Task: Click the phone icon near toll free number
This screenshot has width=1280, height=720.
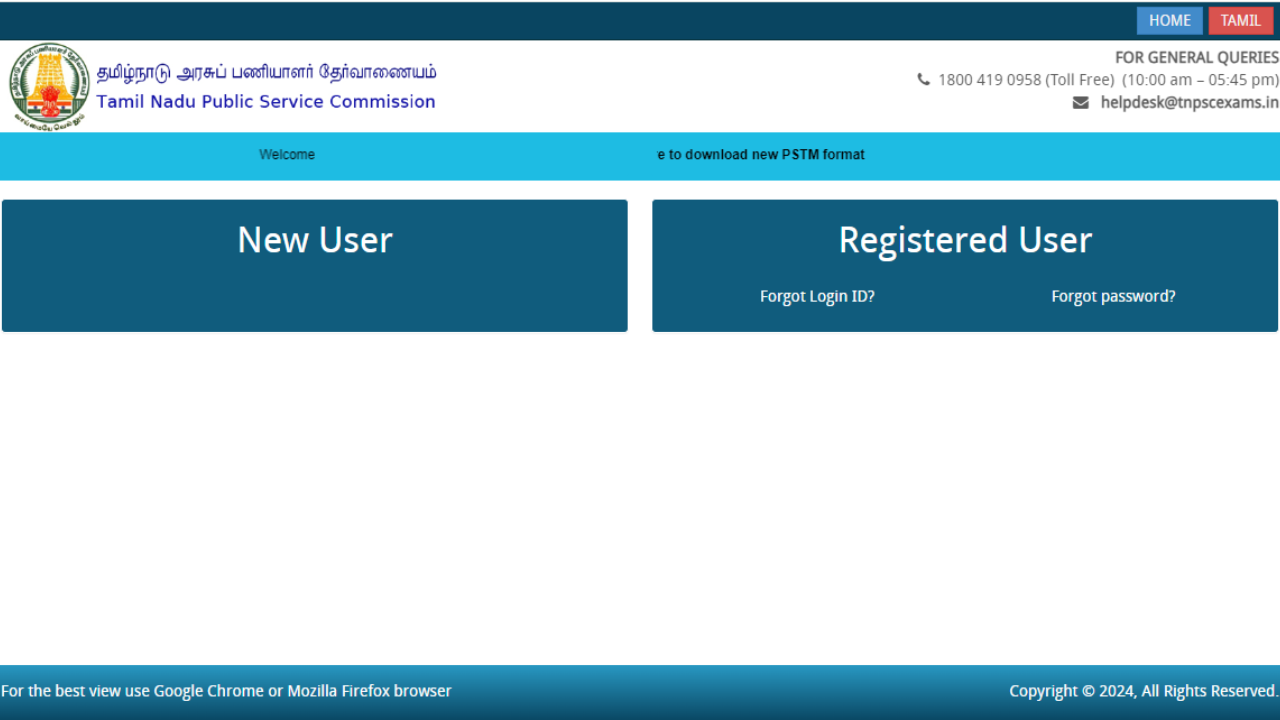Action: click(923, 80)
